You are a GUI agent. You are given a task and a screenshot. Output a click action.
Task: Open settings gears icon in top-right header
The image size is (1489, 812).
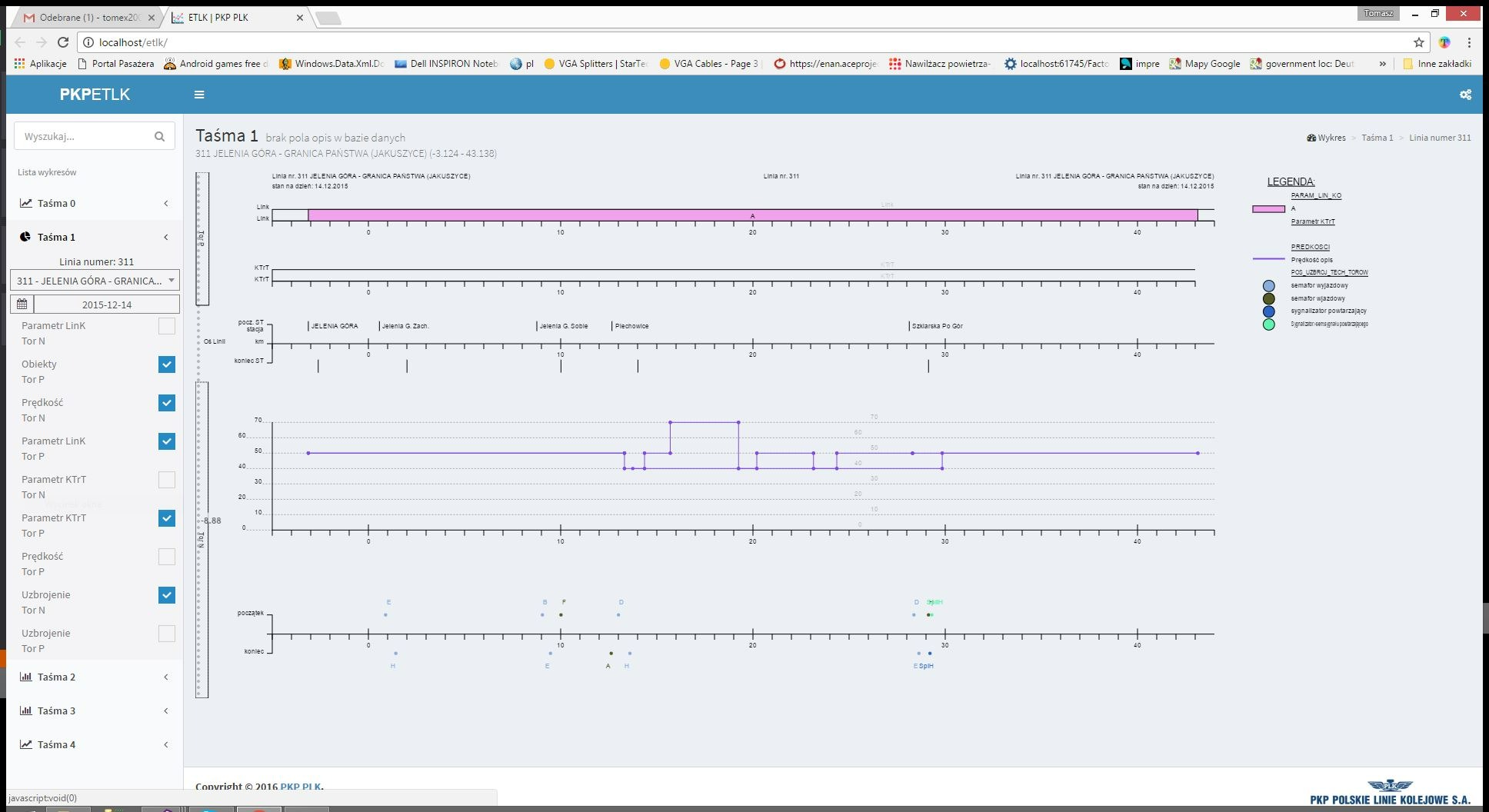pyautogui.click(x=1464, y=95)
